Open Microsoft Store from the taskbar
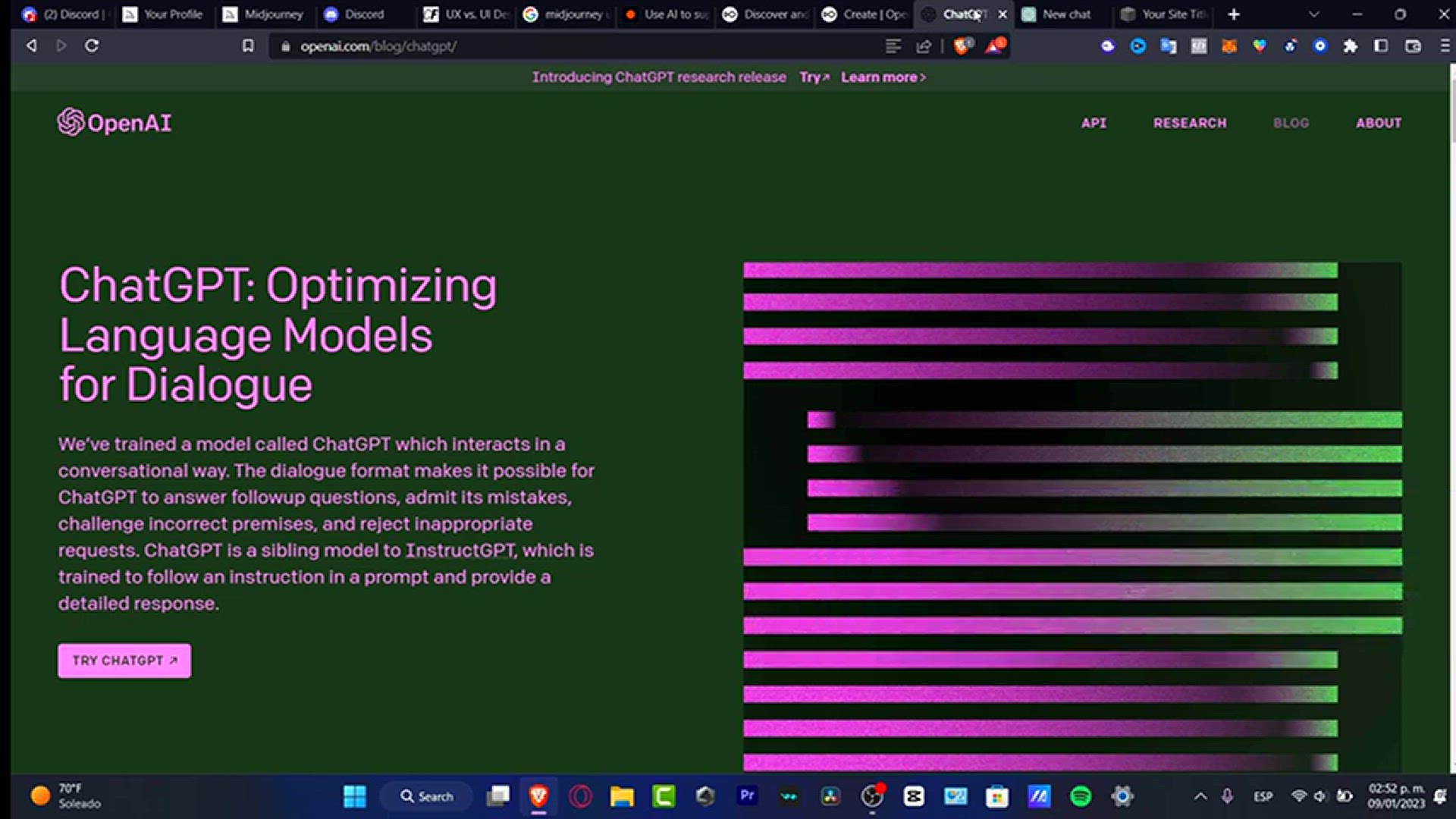This screenshot has width=1456, height=819. [997, 796]
